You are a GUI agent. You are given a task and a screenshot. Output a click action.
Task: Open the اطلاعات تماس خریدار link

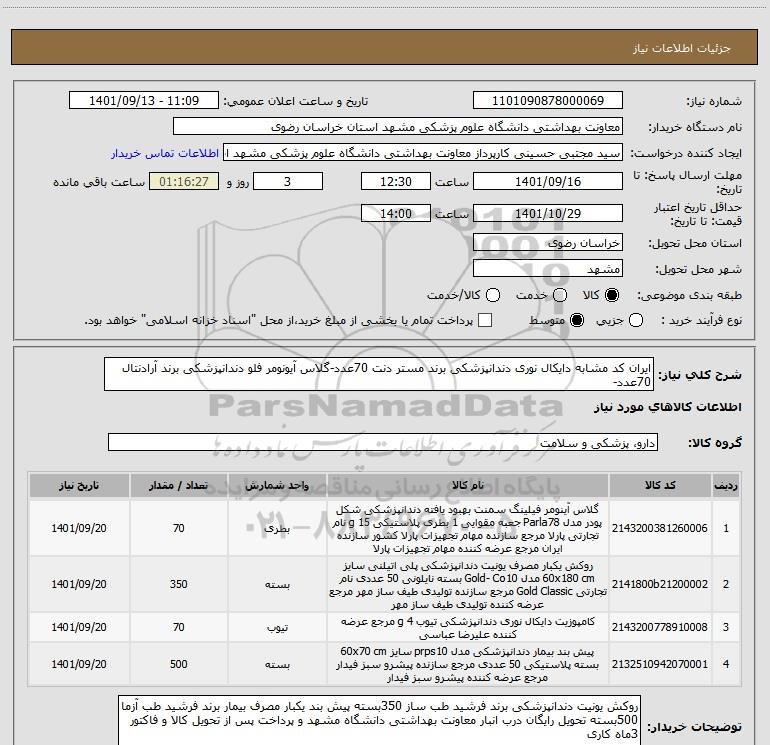pyautogui.click(x=165, y=153)
